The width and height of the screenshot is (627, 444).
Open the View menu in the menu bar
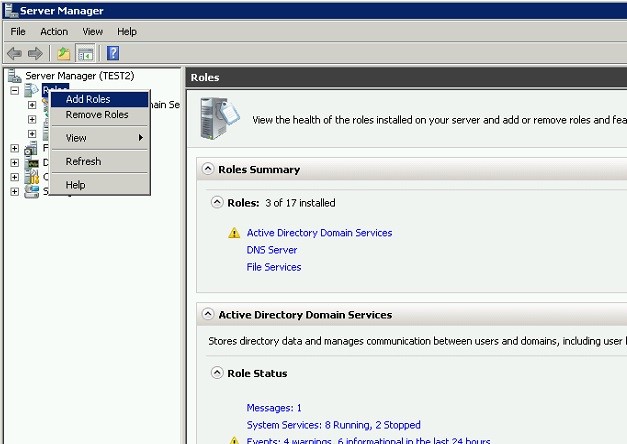pyautogui.click(x=92, y=32)
